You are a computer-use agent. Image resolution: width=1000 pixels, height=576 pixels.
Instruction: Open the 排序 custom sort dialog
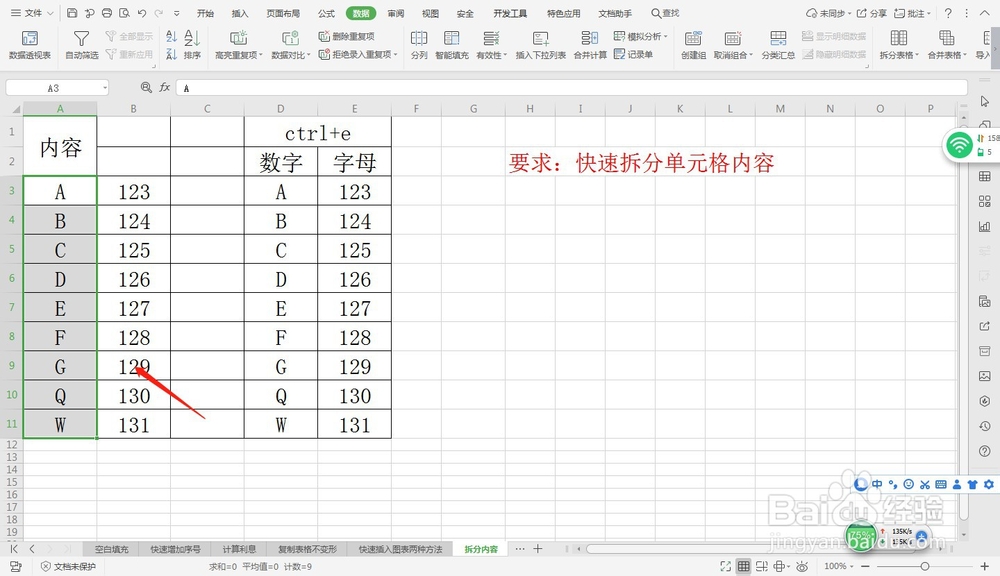click(192, 45)
